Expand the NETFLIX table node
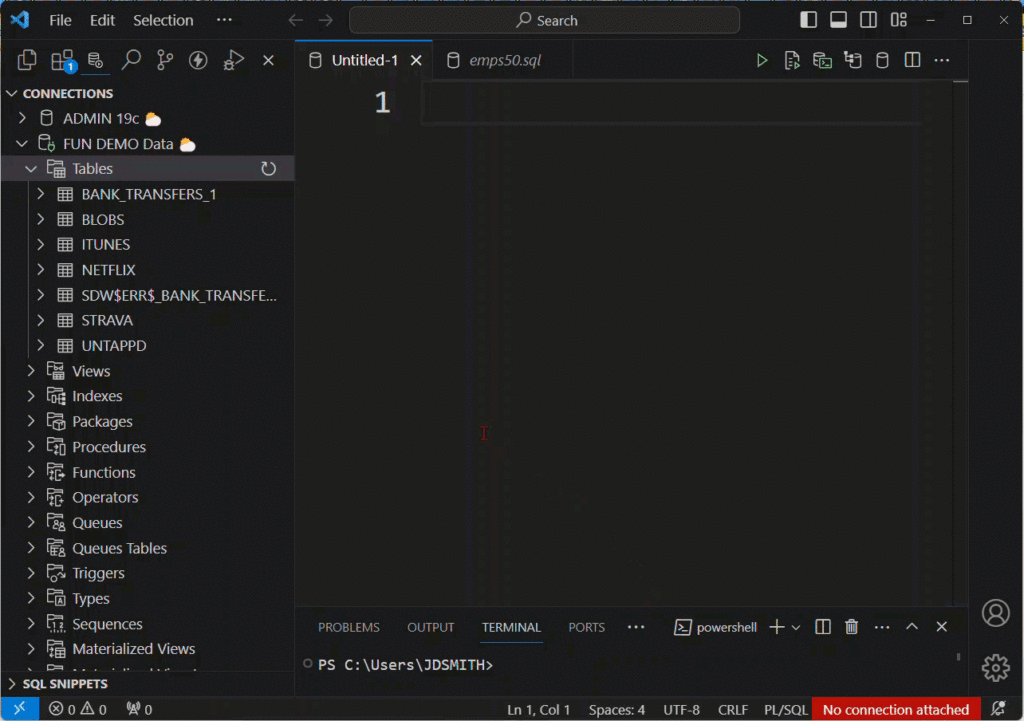Viewport: 1024px width, 721px height. [41, 270]
